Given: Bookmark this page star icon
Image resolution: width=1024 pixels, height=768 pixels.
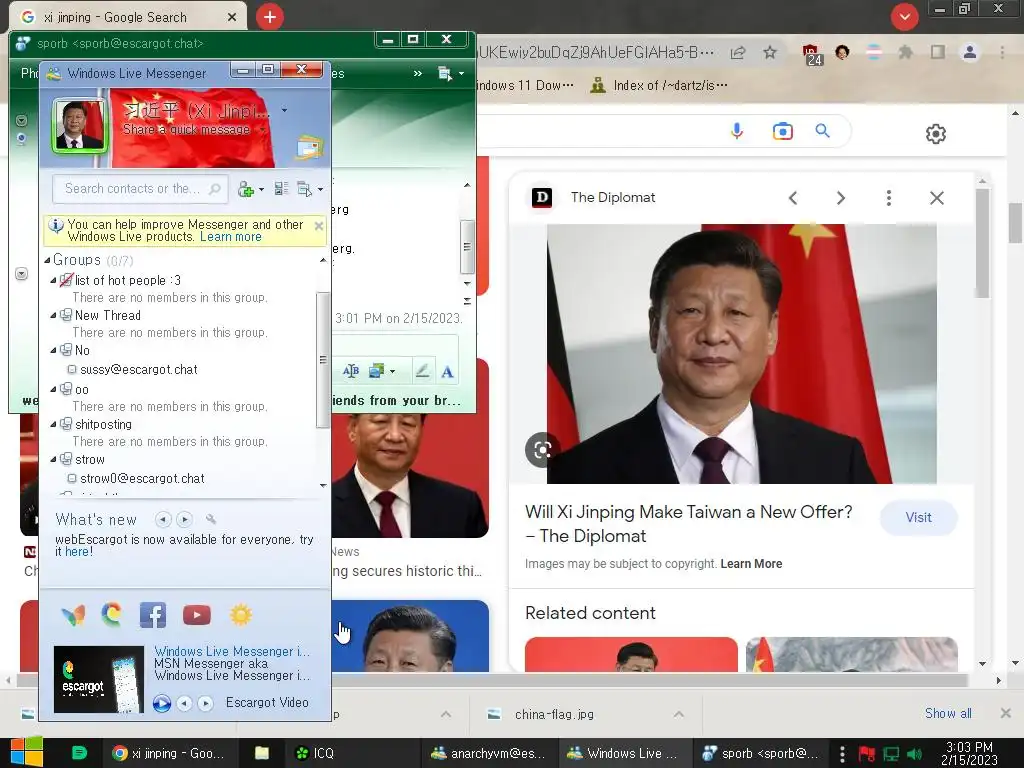Looking at the screenshot, I should (x=770, y=52).
